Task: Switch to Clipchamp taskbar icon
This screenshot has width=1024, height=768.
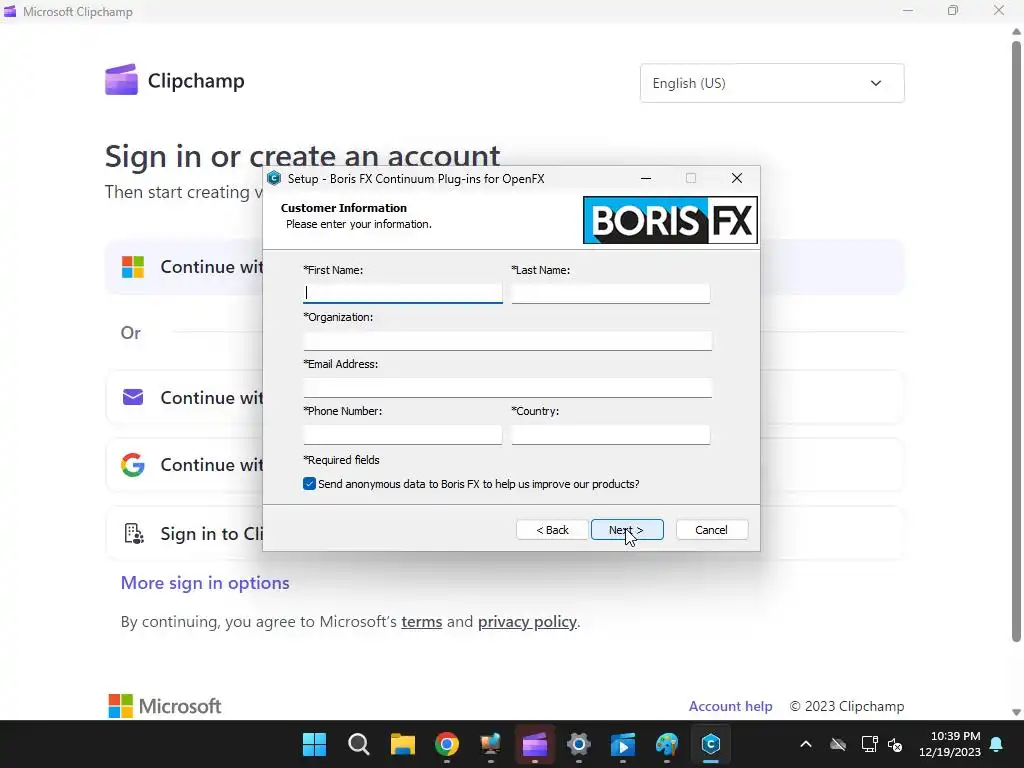Action: tap(535, 744)
